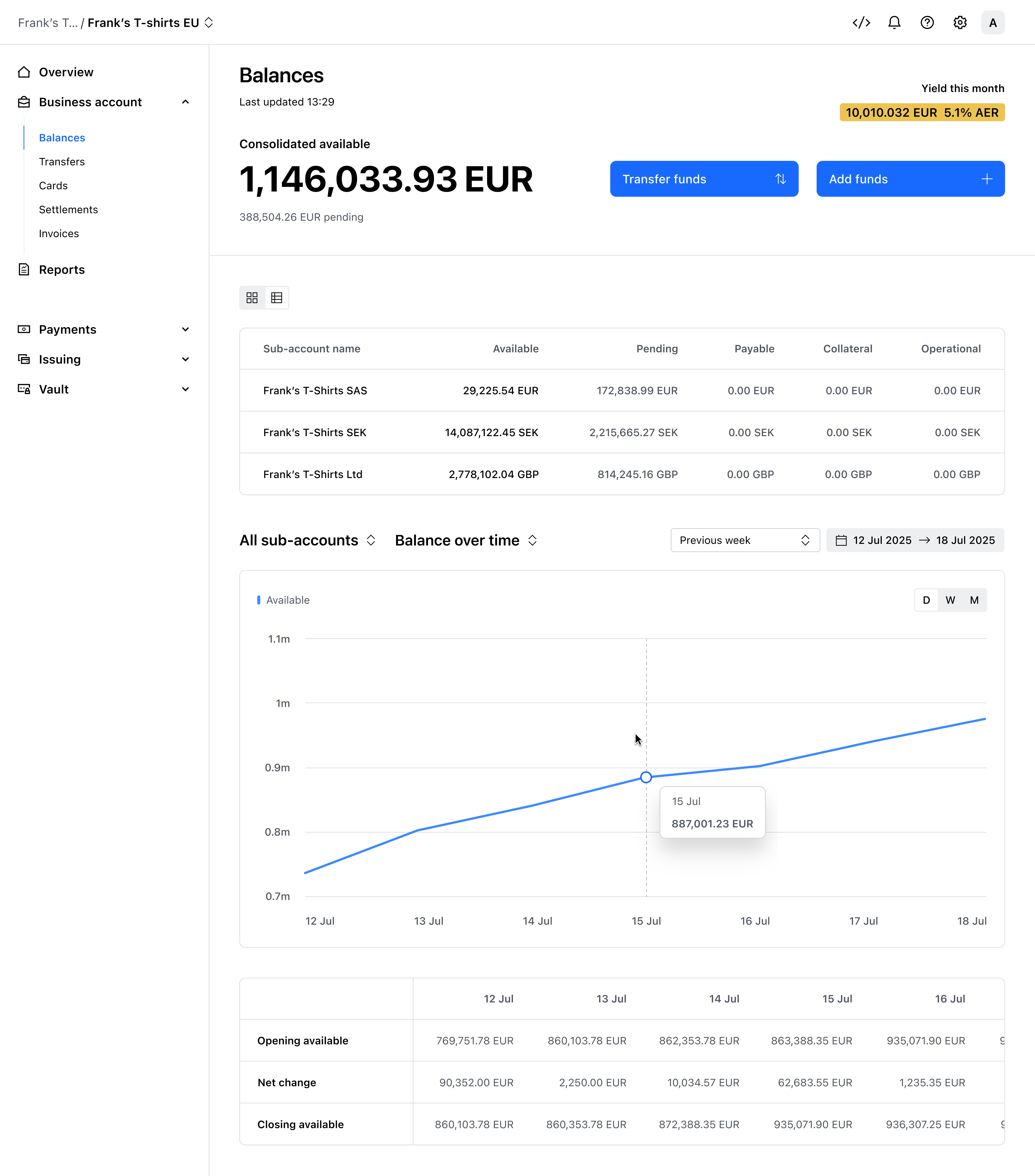Open the developer code icon
Screen dimensions: 1035x1176
[x=861, y=22]
